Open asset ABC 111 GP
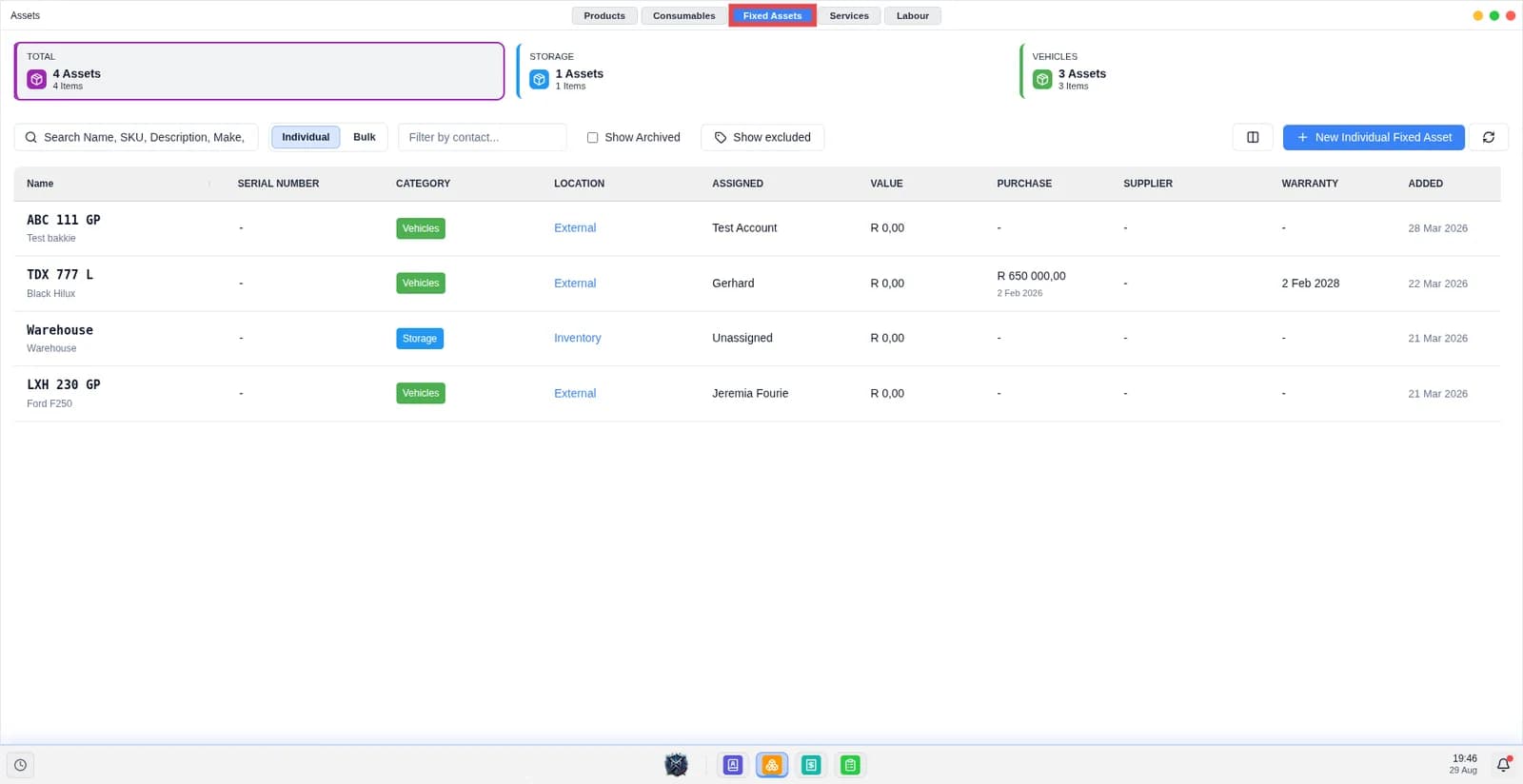 pos(64,220)
